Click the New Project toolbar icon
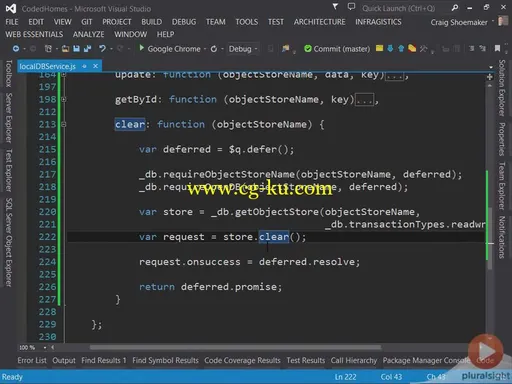512x384 pixels. [48, 49]
